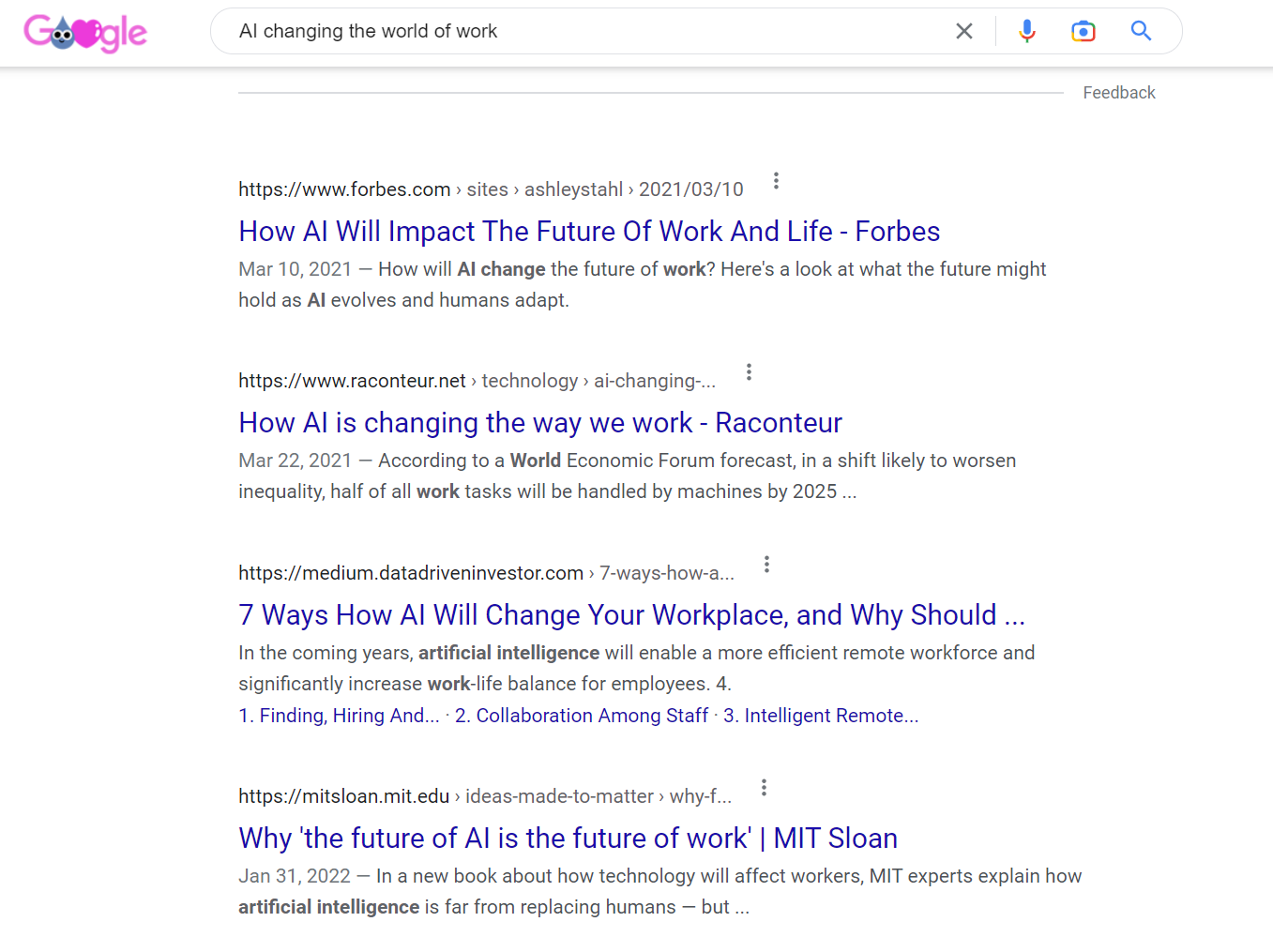Open three-dot menu for Forbes result

776,181
